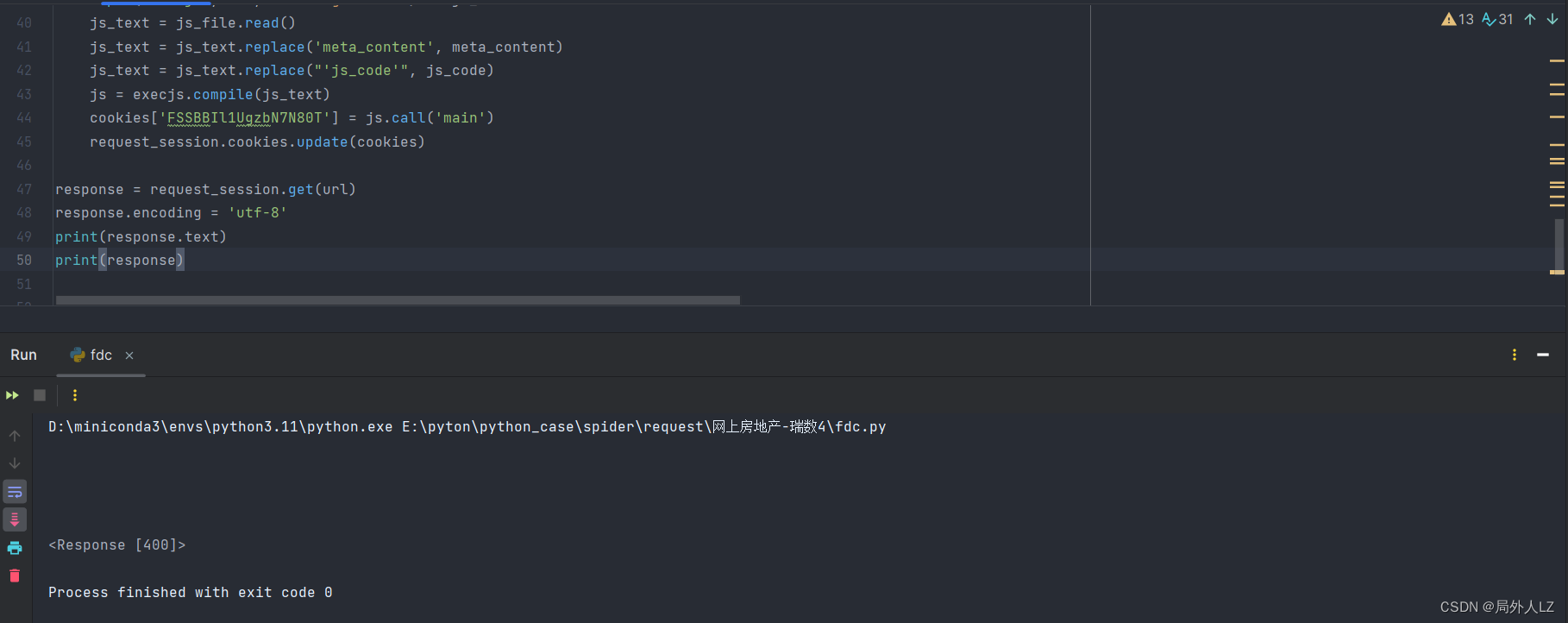This screenshot has height=623, width=1568.
Task: Clear all console output
Action: pos(15,576)
